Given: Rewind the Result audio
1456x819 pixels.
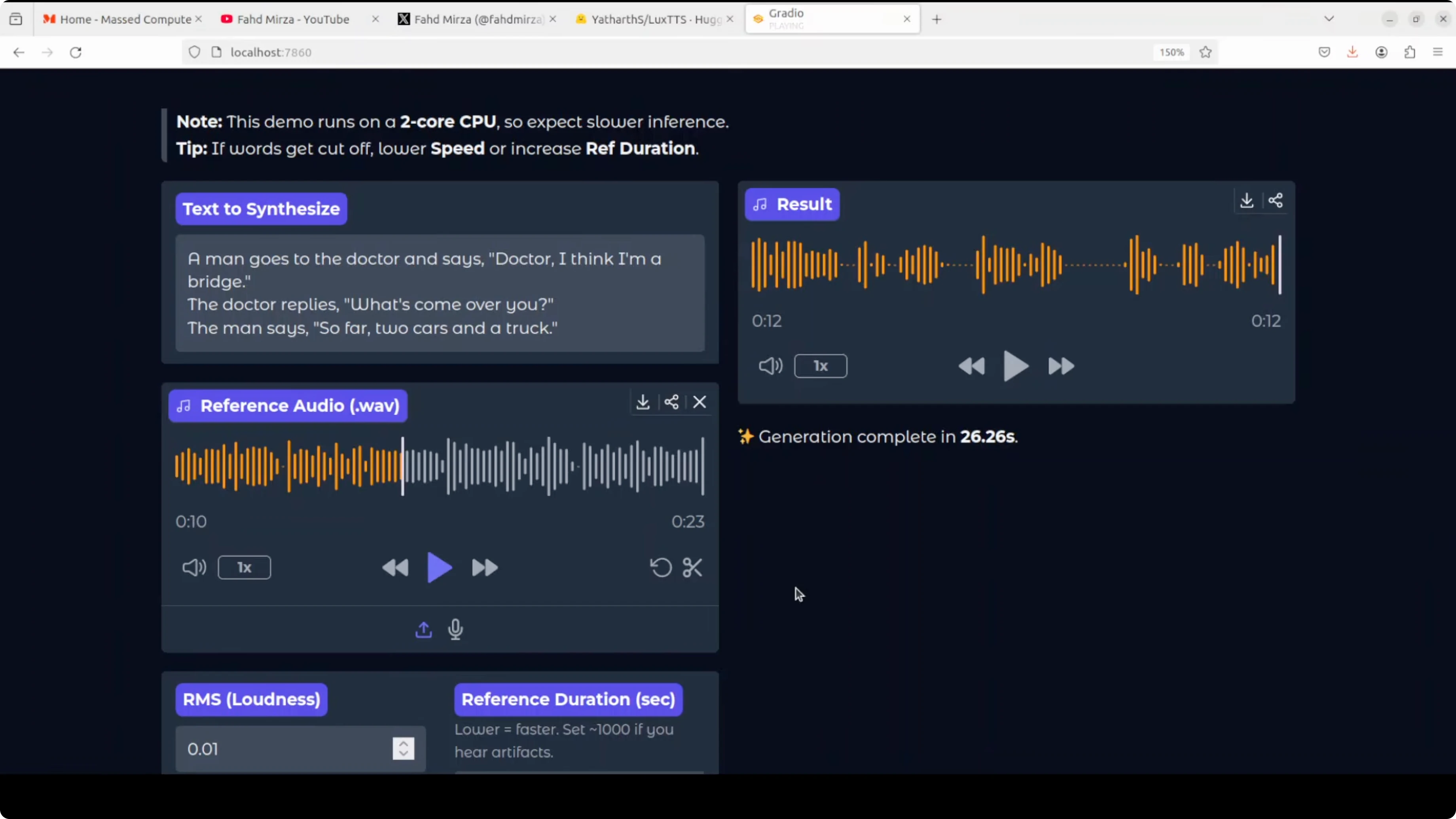Looking at the screenshot, I should (x=972, y=366).
